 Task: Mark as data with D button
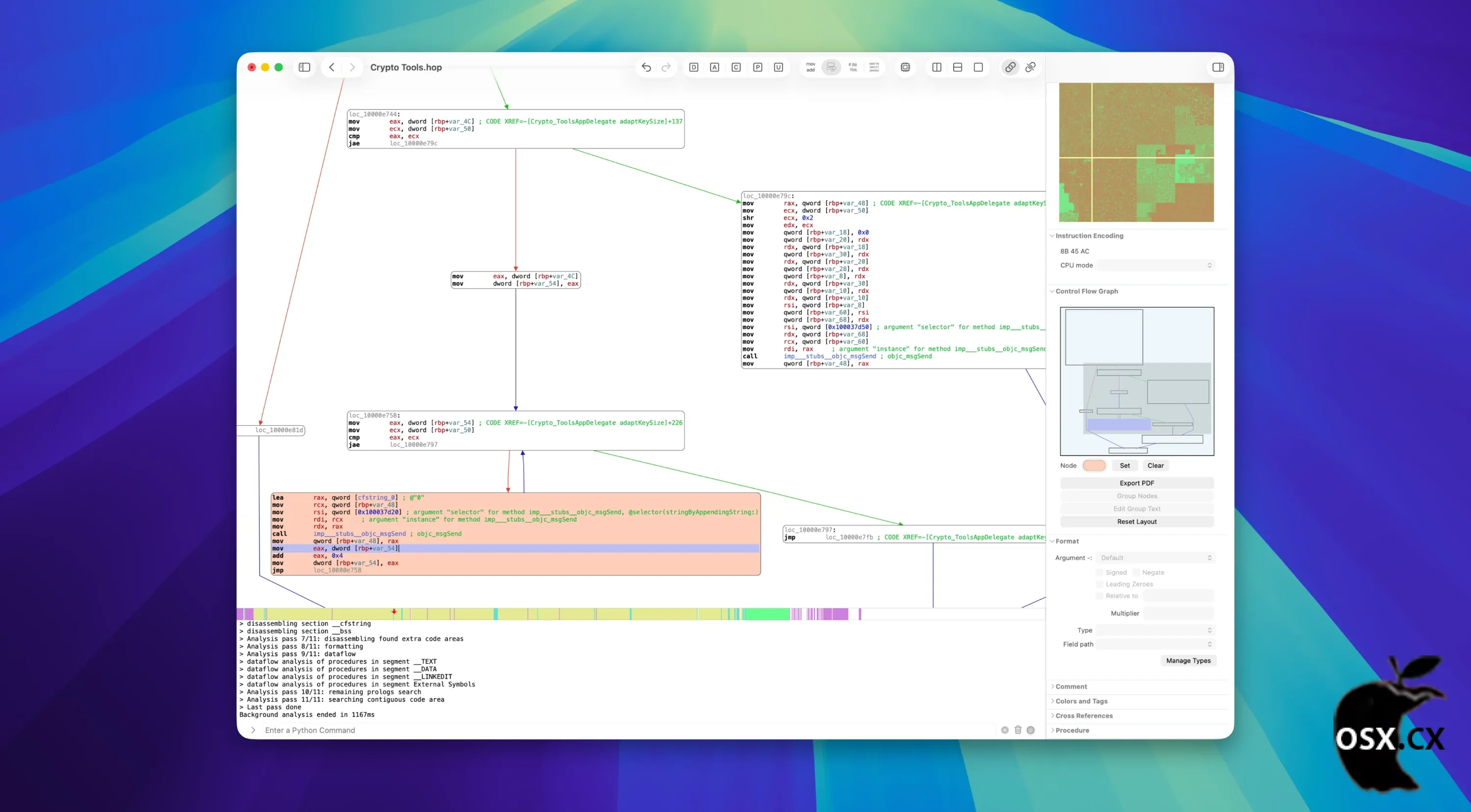[x=694, y=67]
